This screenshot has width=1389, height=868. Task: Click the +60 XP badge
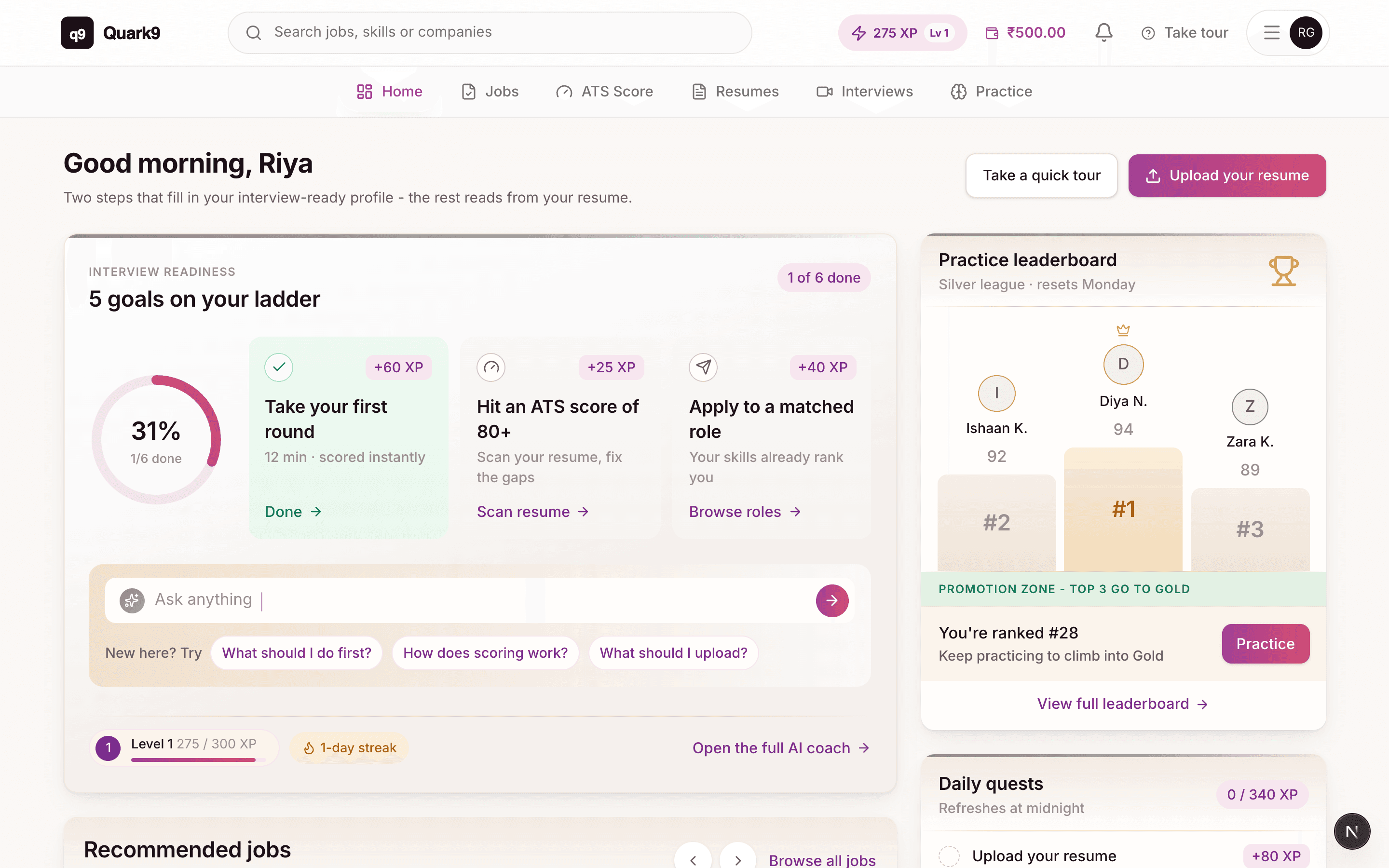tap(398, 367)
